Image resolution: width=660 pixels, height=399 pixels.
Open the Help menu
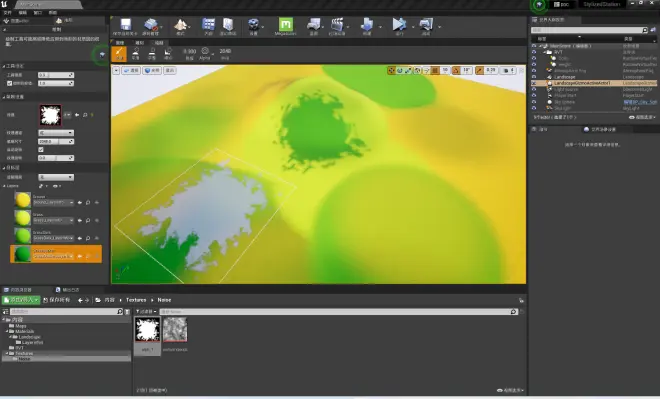(x=53, y=13)
